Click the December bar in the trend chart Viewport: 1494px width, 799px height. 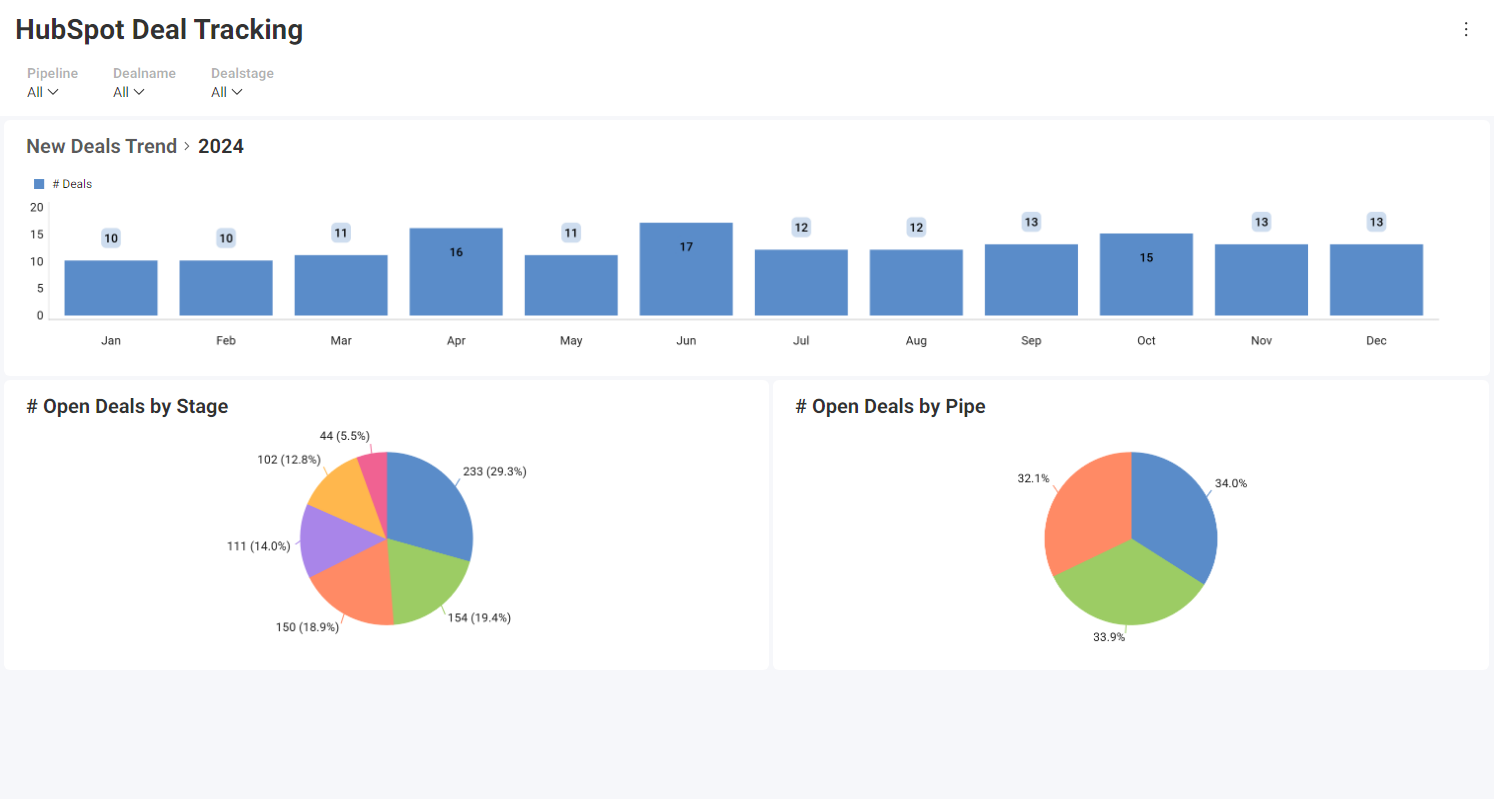1376,278
